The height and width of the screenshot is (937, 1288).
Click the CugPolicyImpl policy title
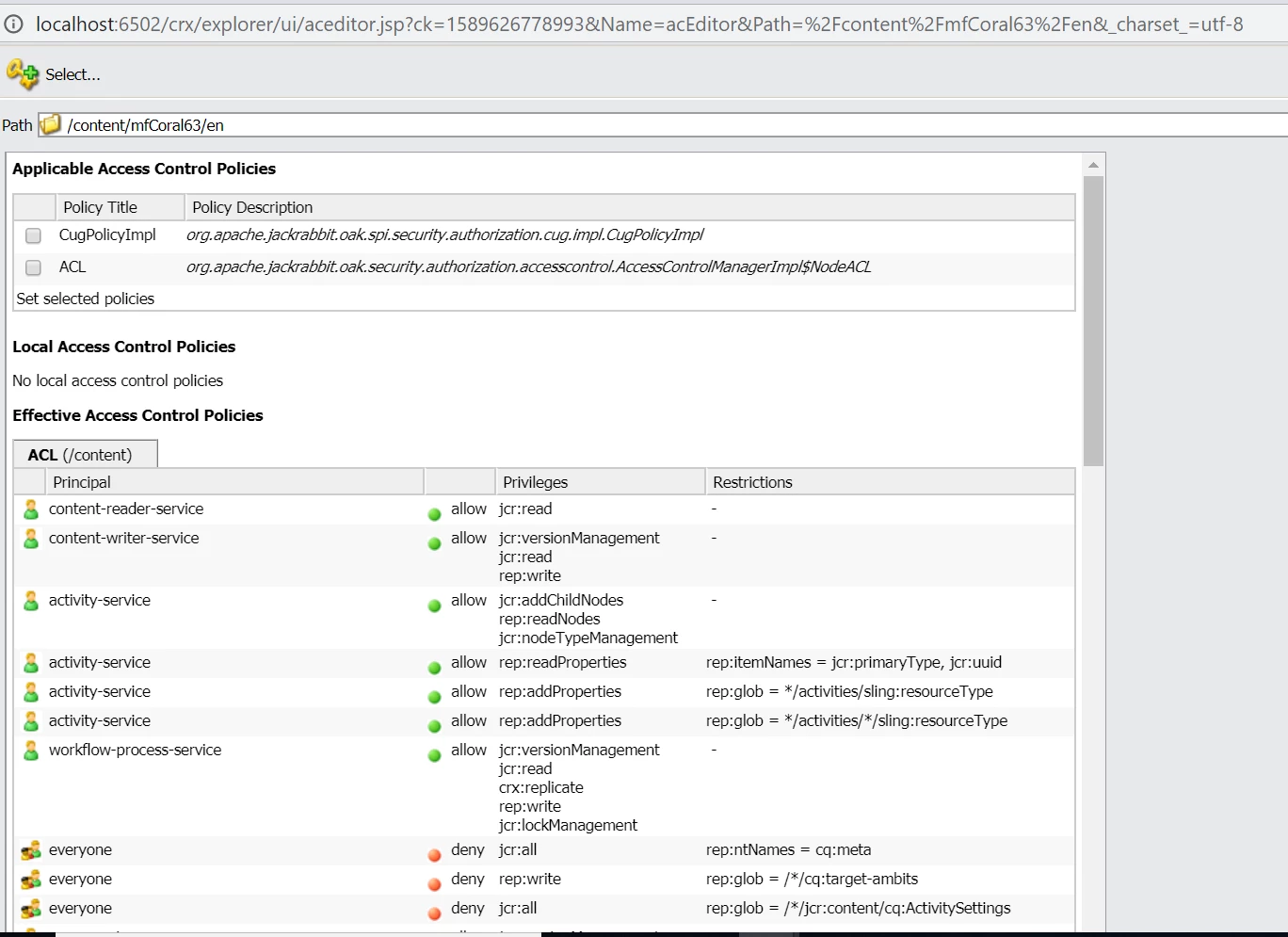[x=107, y=234]
